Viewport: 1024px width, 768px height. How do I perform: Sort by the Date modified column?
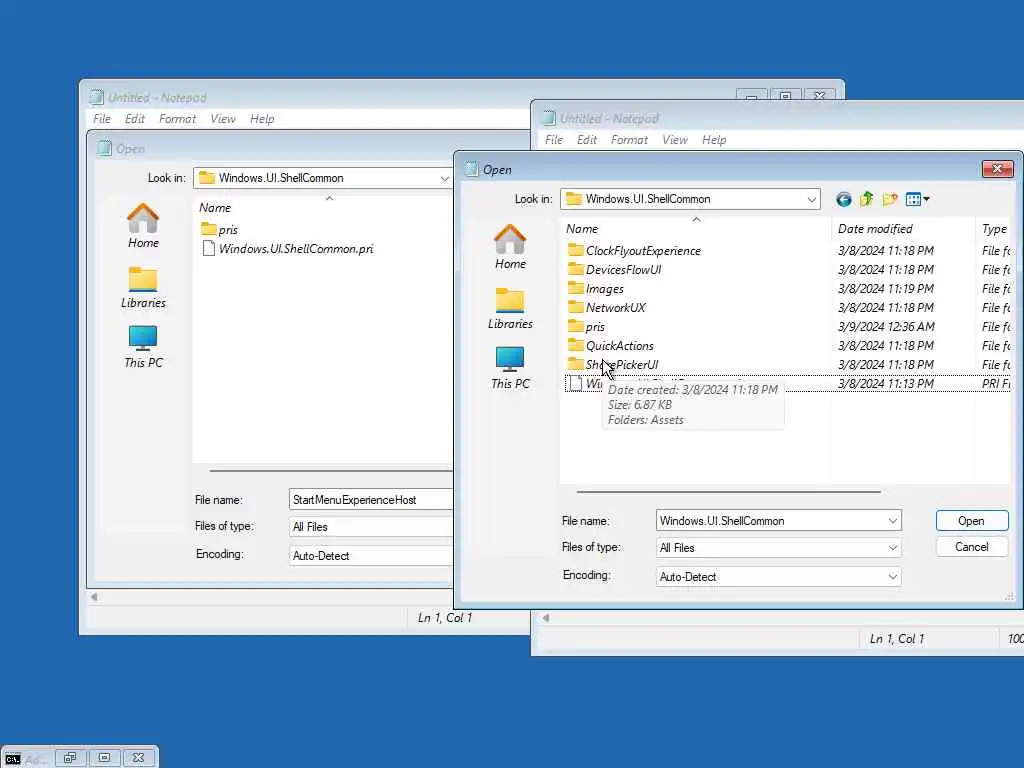click(903, 229)
